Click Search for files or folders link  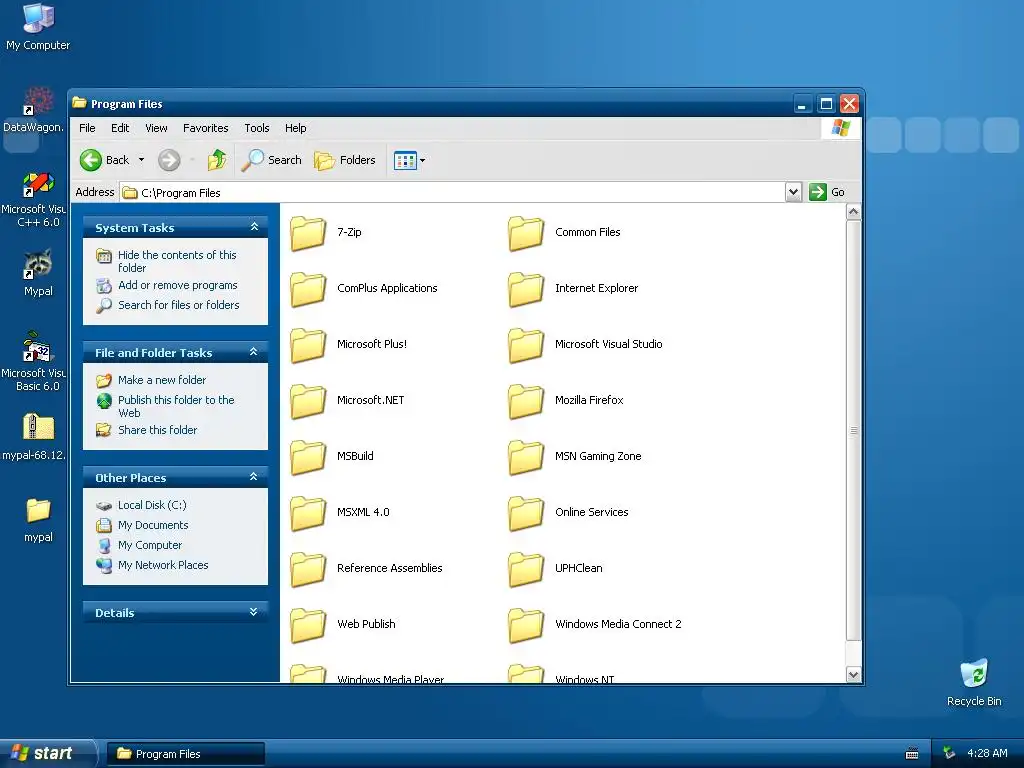(x=178, y=305)
